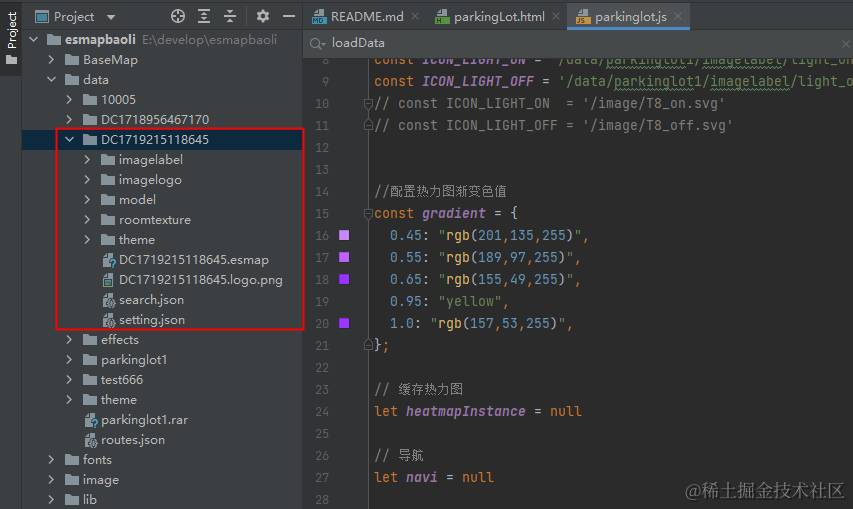
Task: Select the parkinglot1.rar file
Action: coord(144,420)
